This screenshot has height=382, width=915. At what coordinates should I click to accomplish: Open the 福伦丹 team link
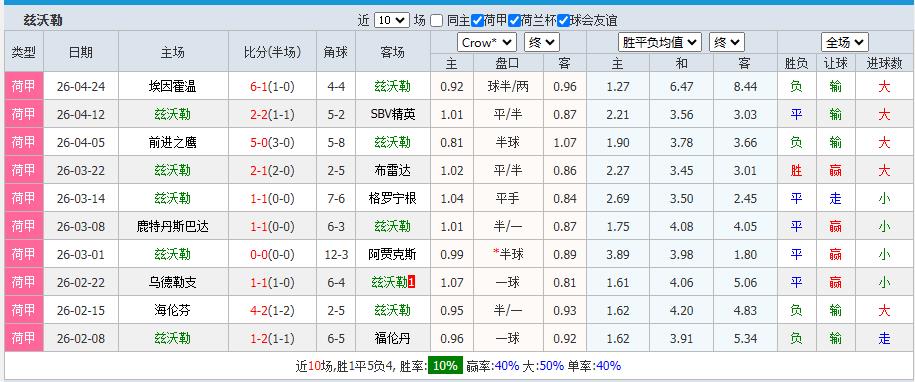pos(393,339)
